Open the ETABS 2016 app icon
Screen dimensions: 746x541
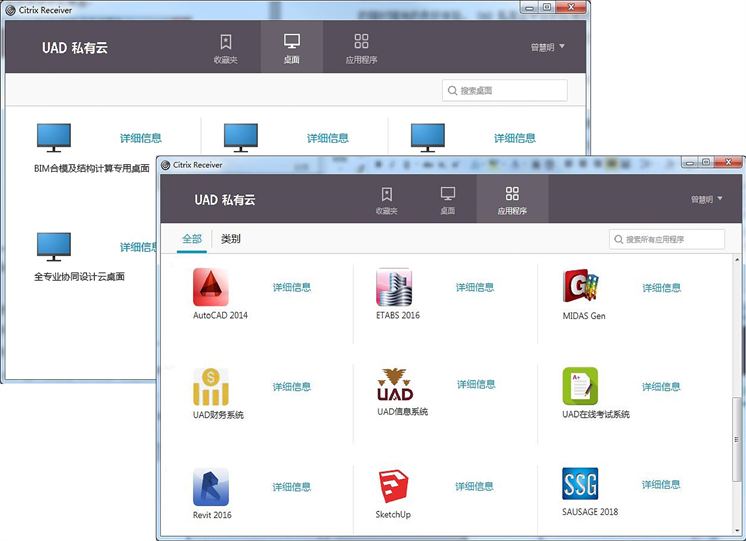(x=394, y=288)
